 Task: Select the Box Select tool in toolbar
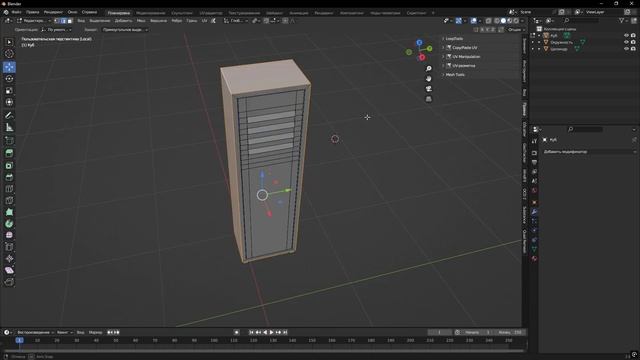9,42
